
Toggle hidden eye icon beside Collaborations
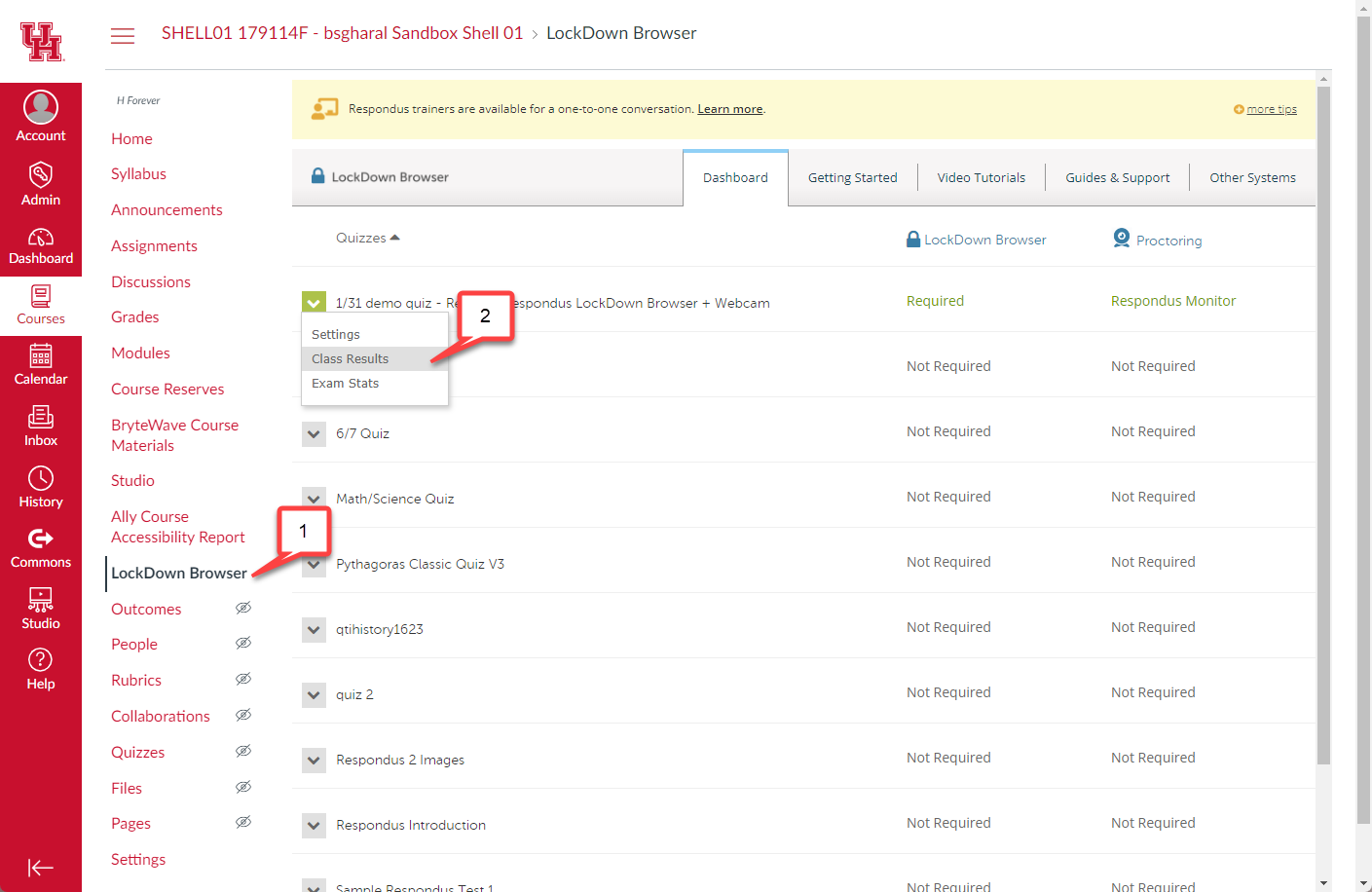pyautogui.click(x=243, y=715)
